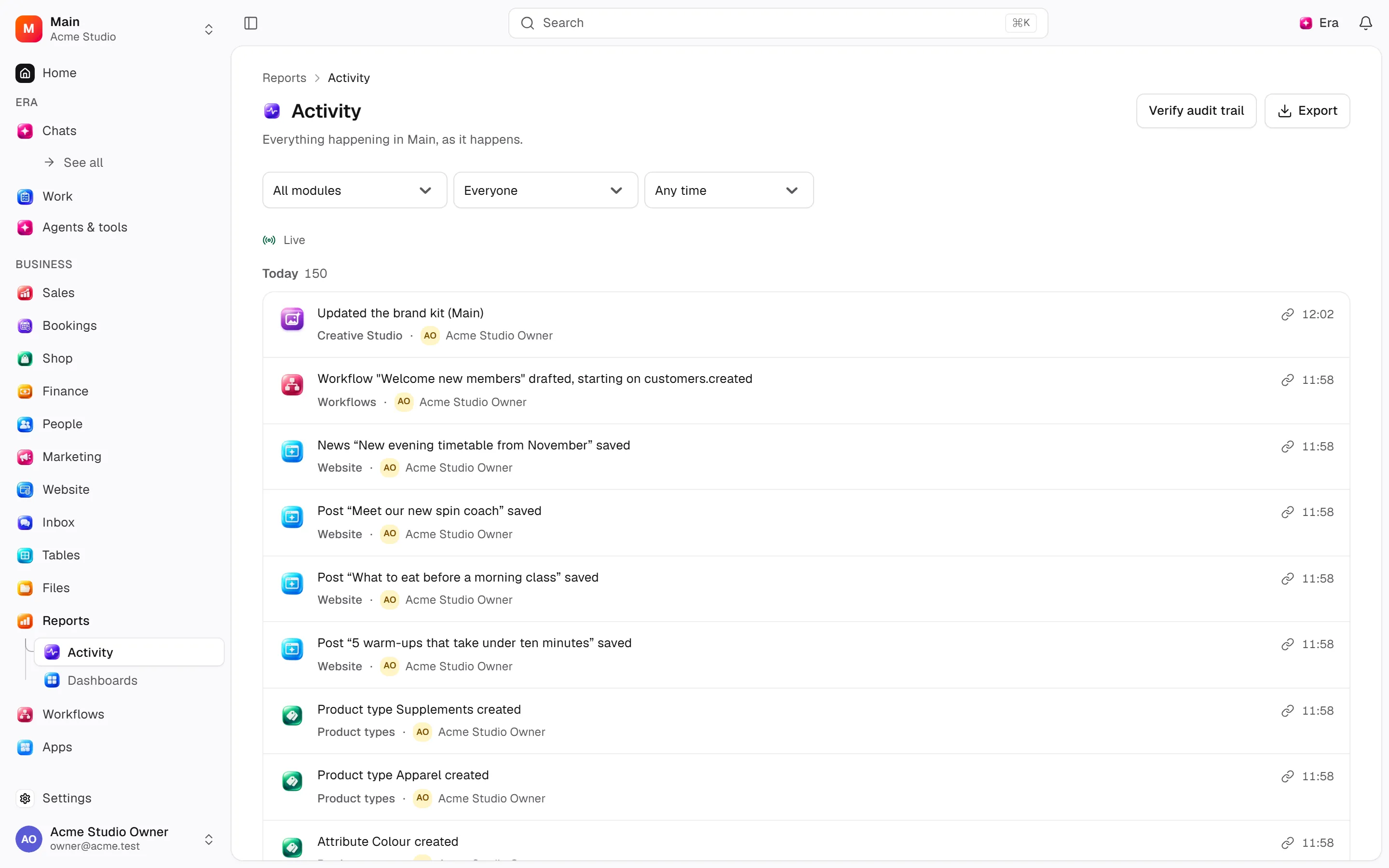Expand the All modules filter dropdown

pyautogui.click(x=354, y=190)
